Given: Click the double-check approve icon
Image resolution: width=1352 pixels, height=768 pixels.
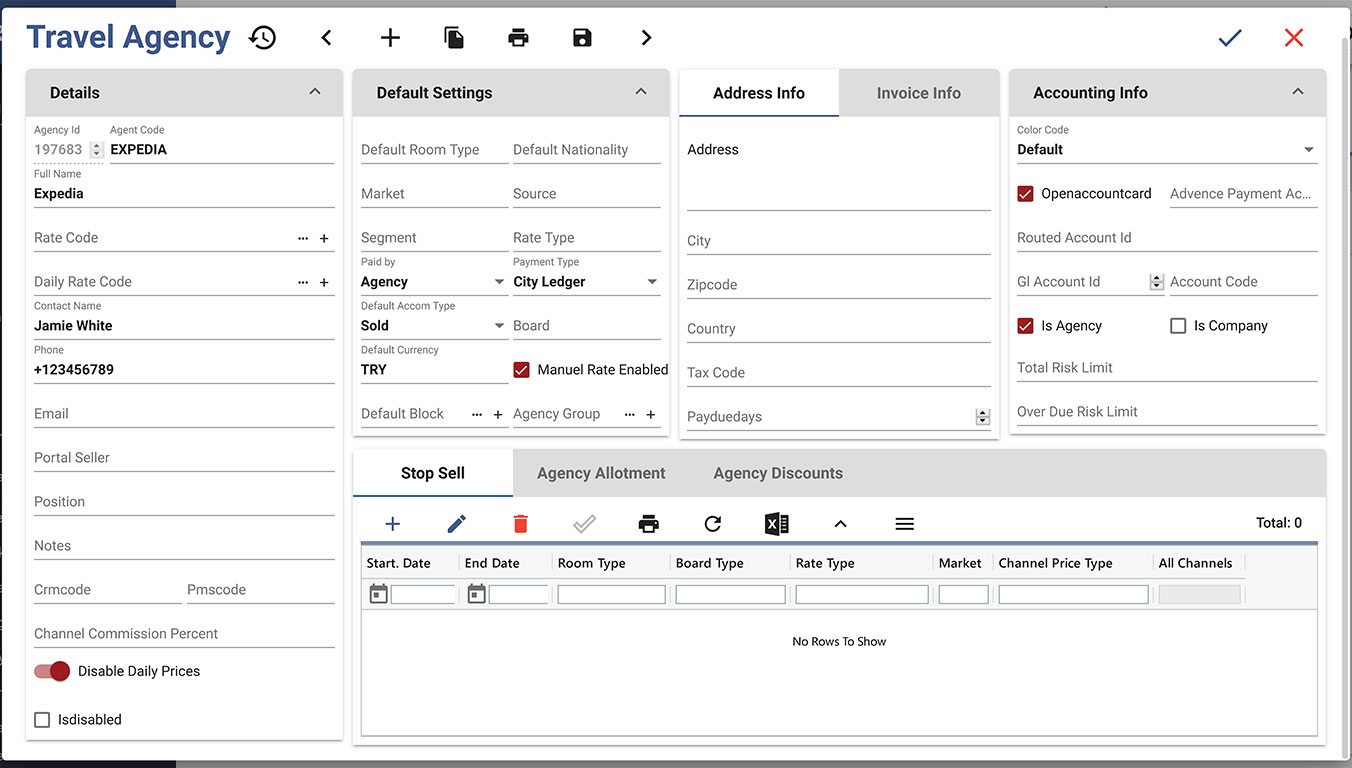Looking at the screenshot, I should pyautogui.click(x=585, y=524).
